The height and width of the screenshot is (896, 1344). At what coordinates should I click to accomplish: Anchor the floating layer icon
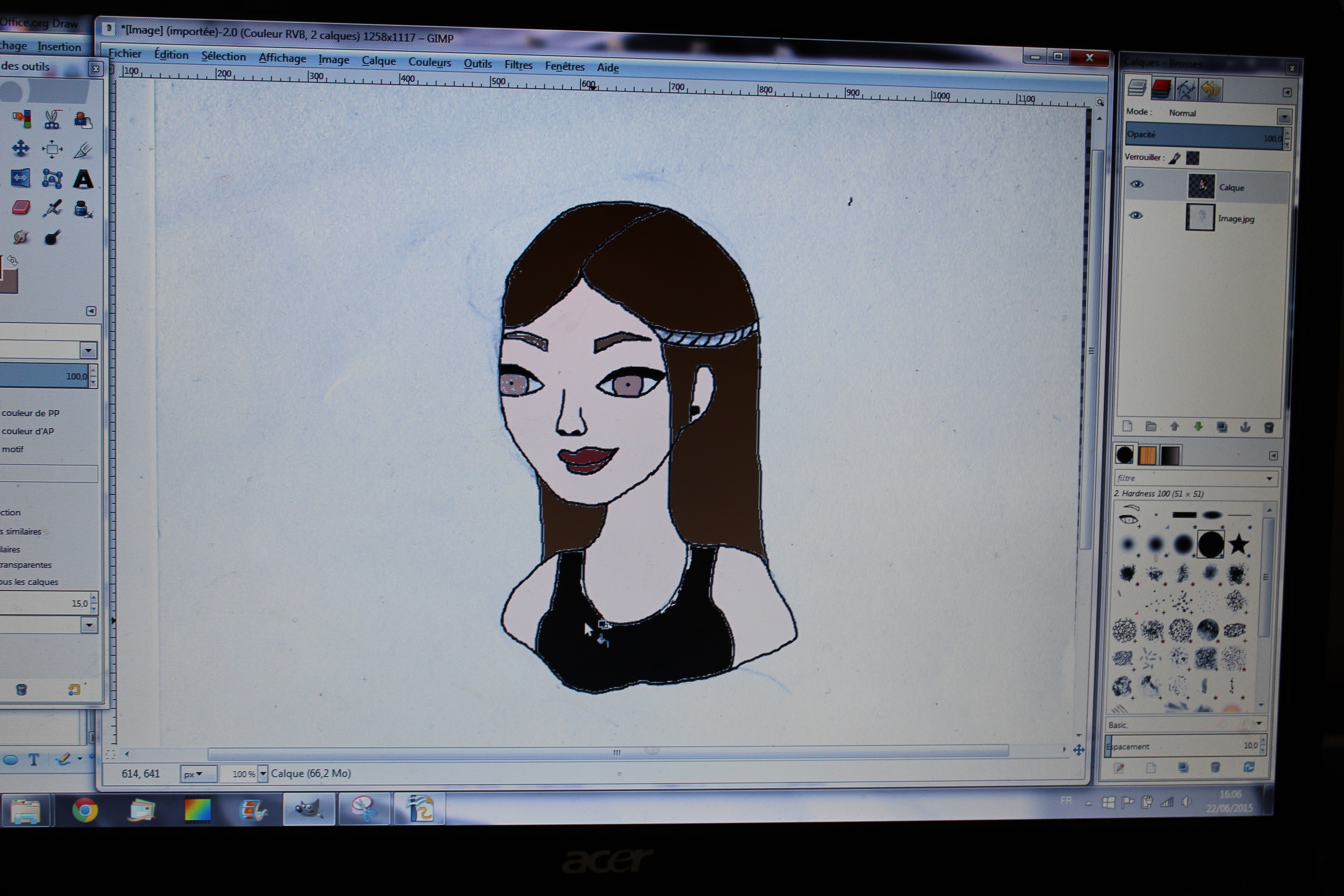[x=1245, y=427]
